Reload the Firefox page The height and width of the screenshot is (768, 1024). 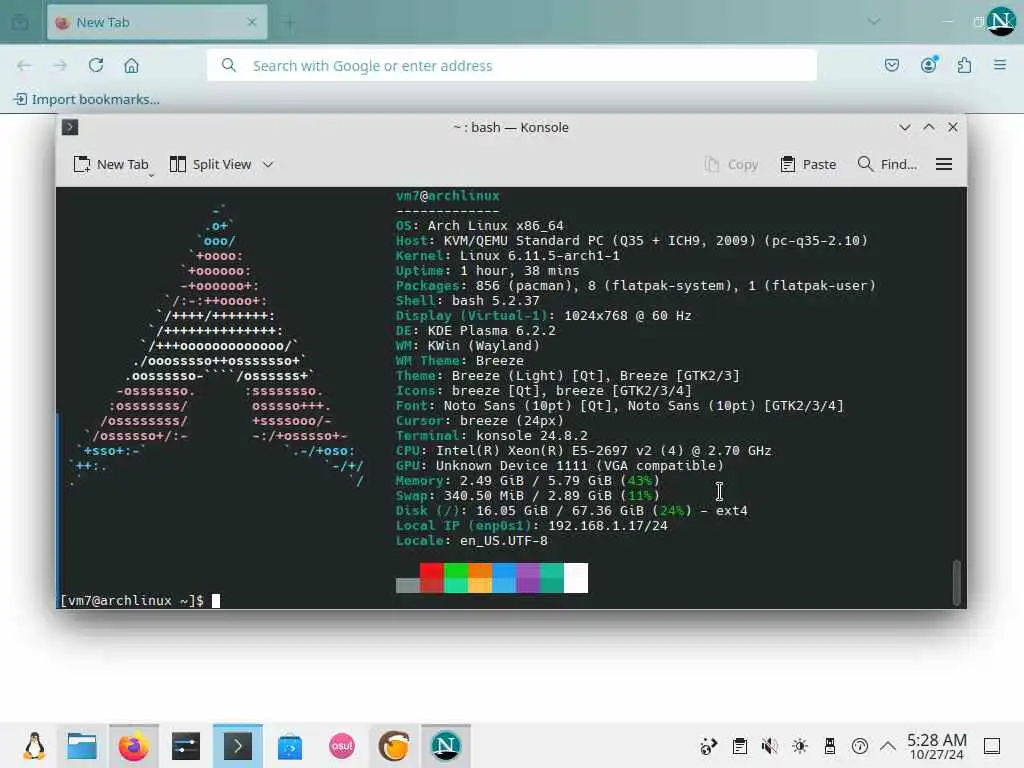tap(96, 65)
